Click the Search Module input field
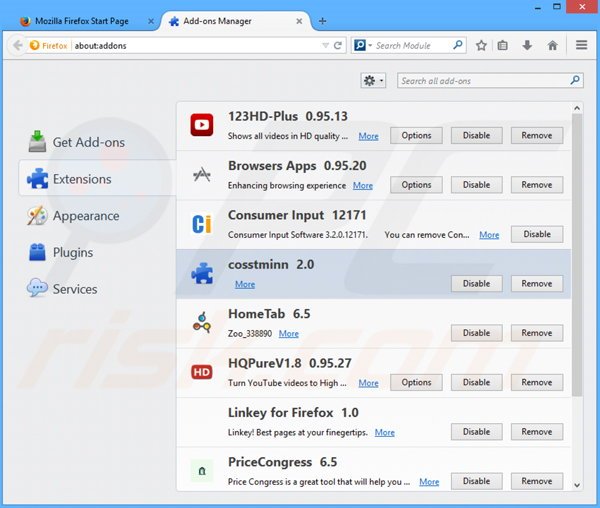The width and height of the screenshot is (600, 508). tap(411, 46)
